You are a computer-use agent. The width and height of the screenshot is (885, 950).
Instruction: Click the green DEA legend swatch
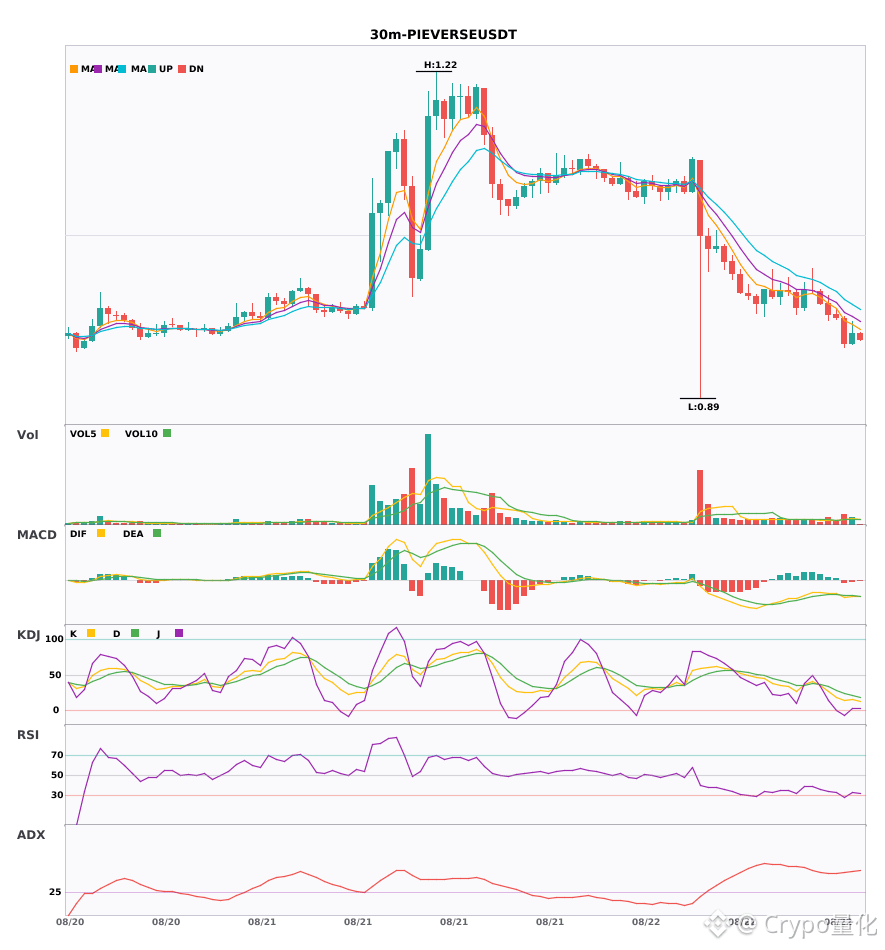point(157,533)
